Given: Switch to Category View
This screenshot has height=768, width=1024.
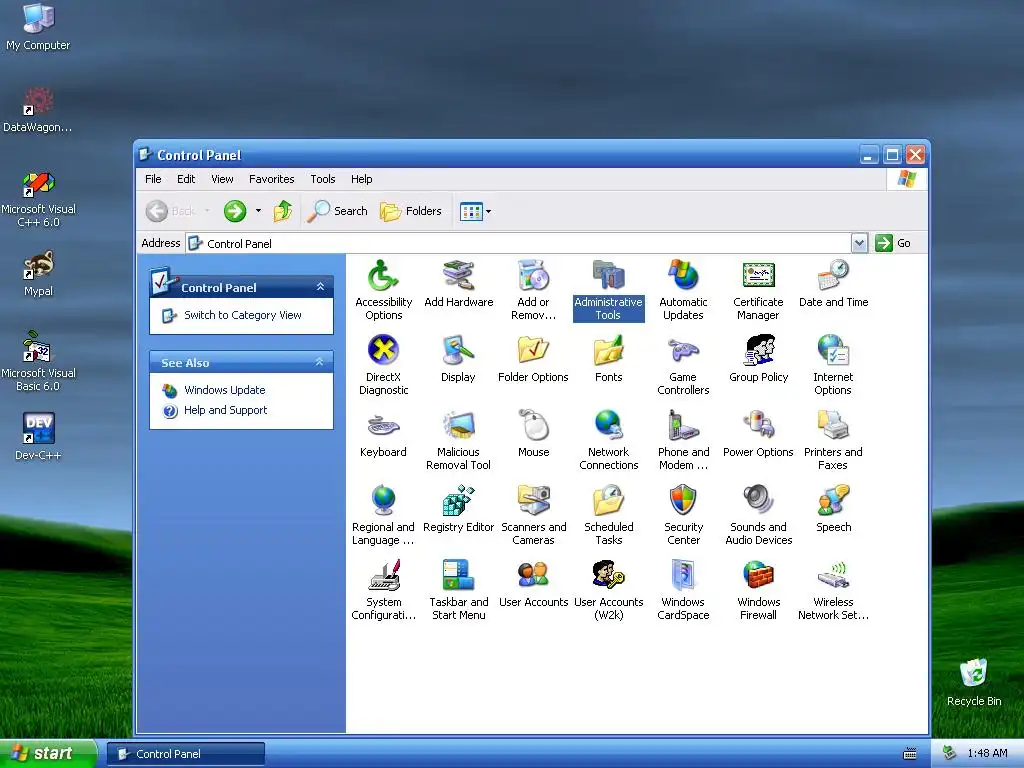Looking at the screenshot, I should 242,315.
